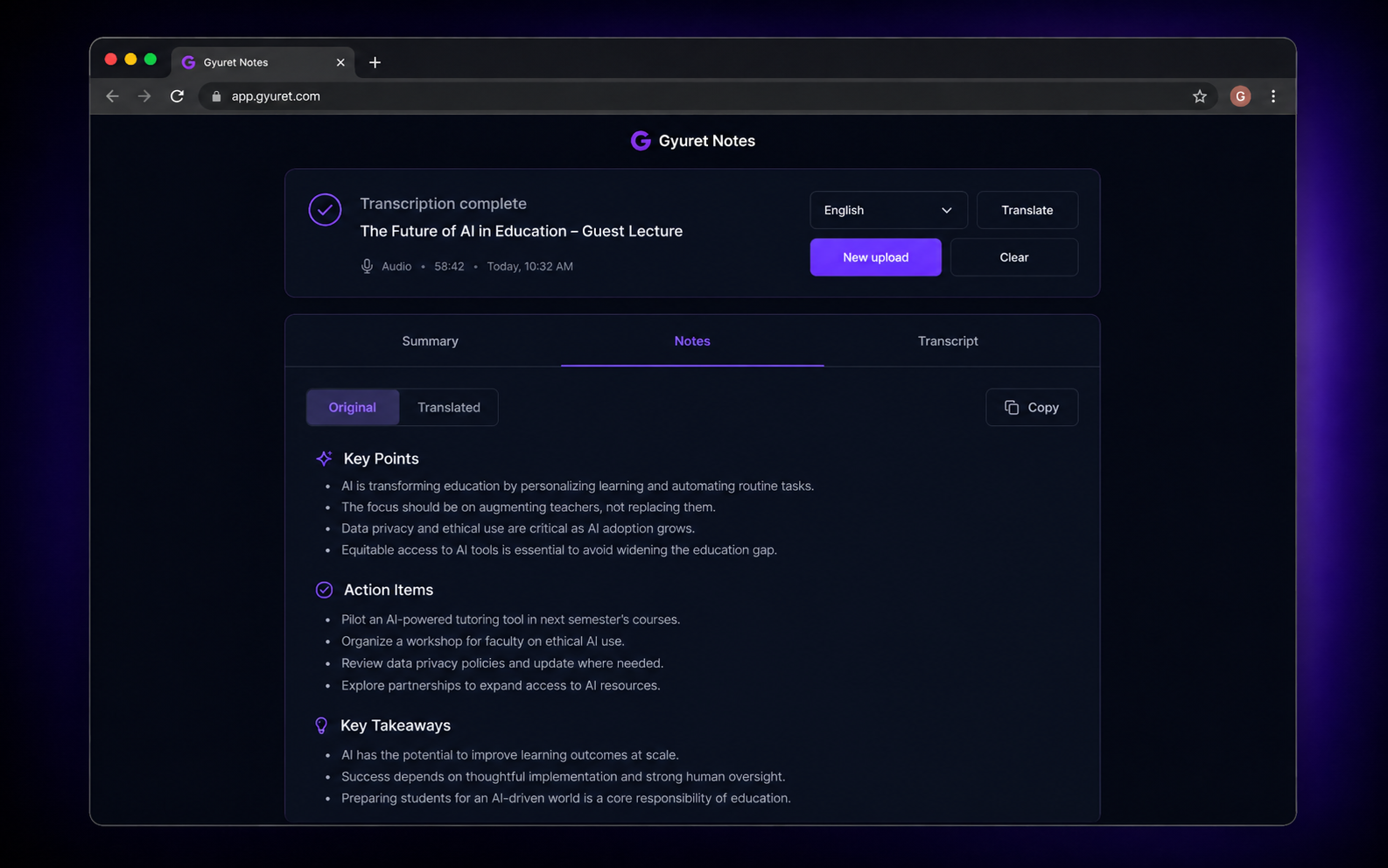Reload the page with refresh icon
This screenshot has height=868, width=1388.
click(x=177, y=96)
